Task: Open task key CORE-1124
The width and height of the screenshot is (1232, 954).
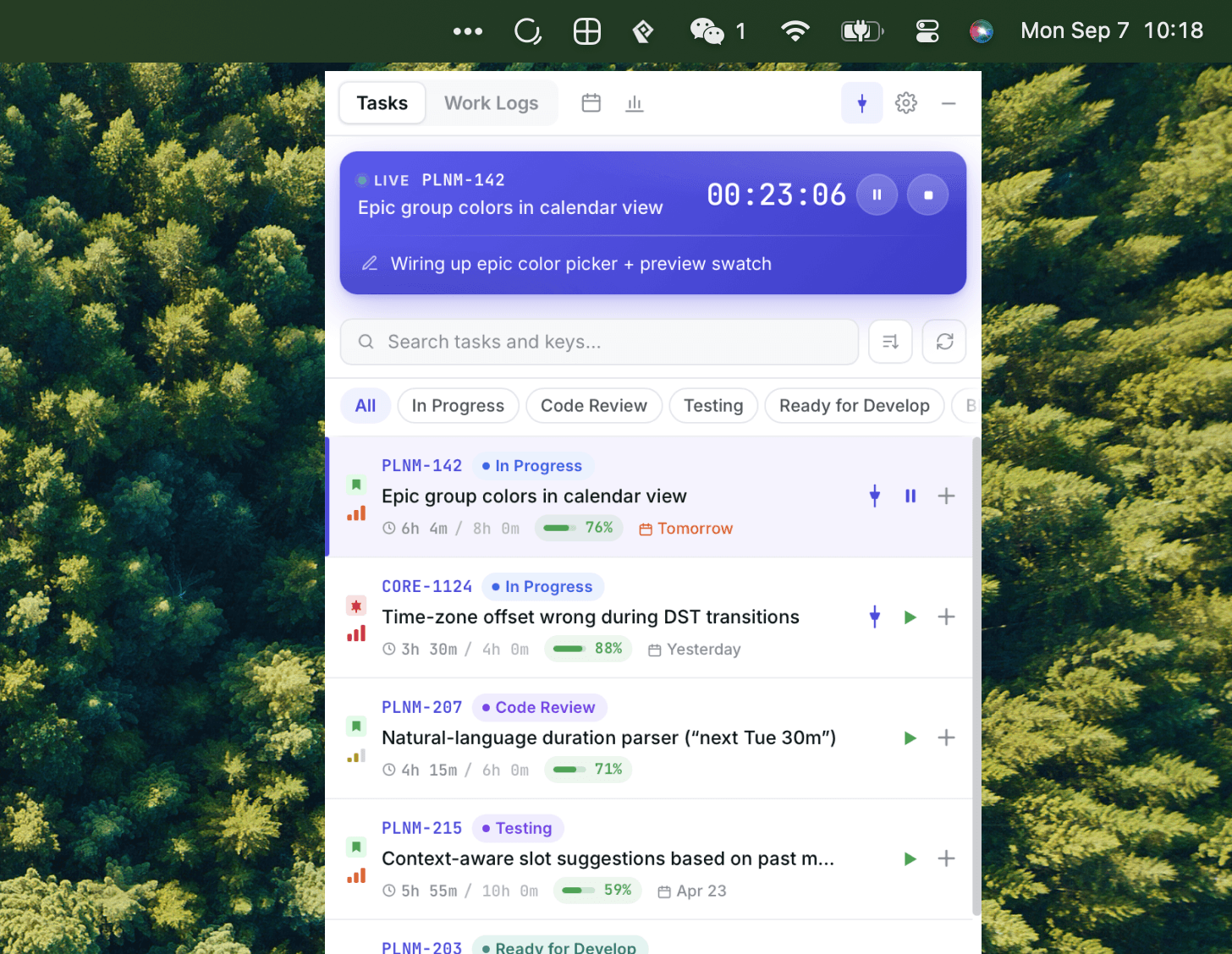Action: [x=427, y=587]
